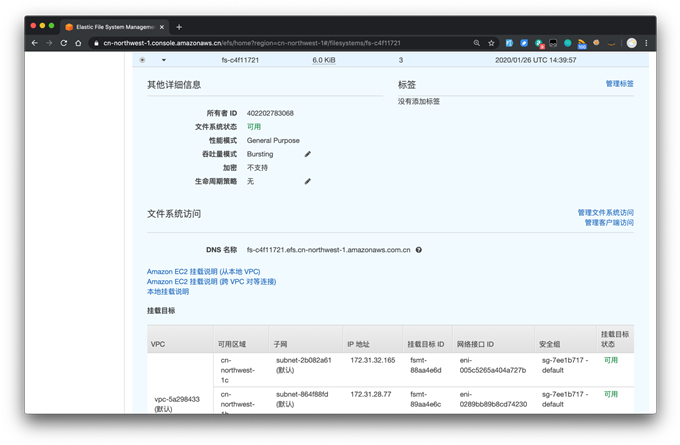Show help for the DNS name
Image resolution: width=680 pixels, height=445 pixels.
[x=418, y=250]
